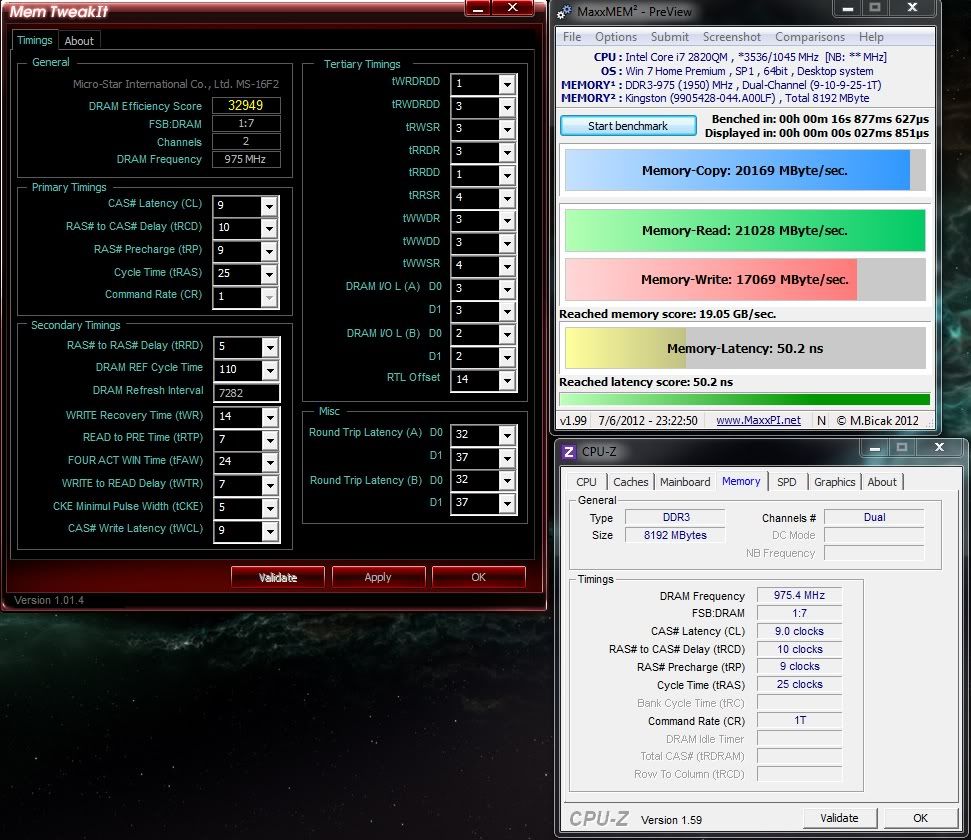Open tRRSR tertiary timing dropdown
Viewport: 971px width, 840px height.
(x=507, y=198)
